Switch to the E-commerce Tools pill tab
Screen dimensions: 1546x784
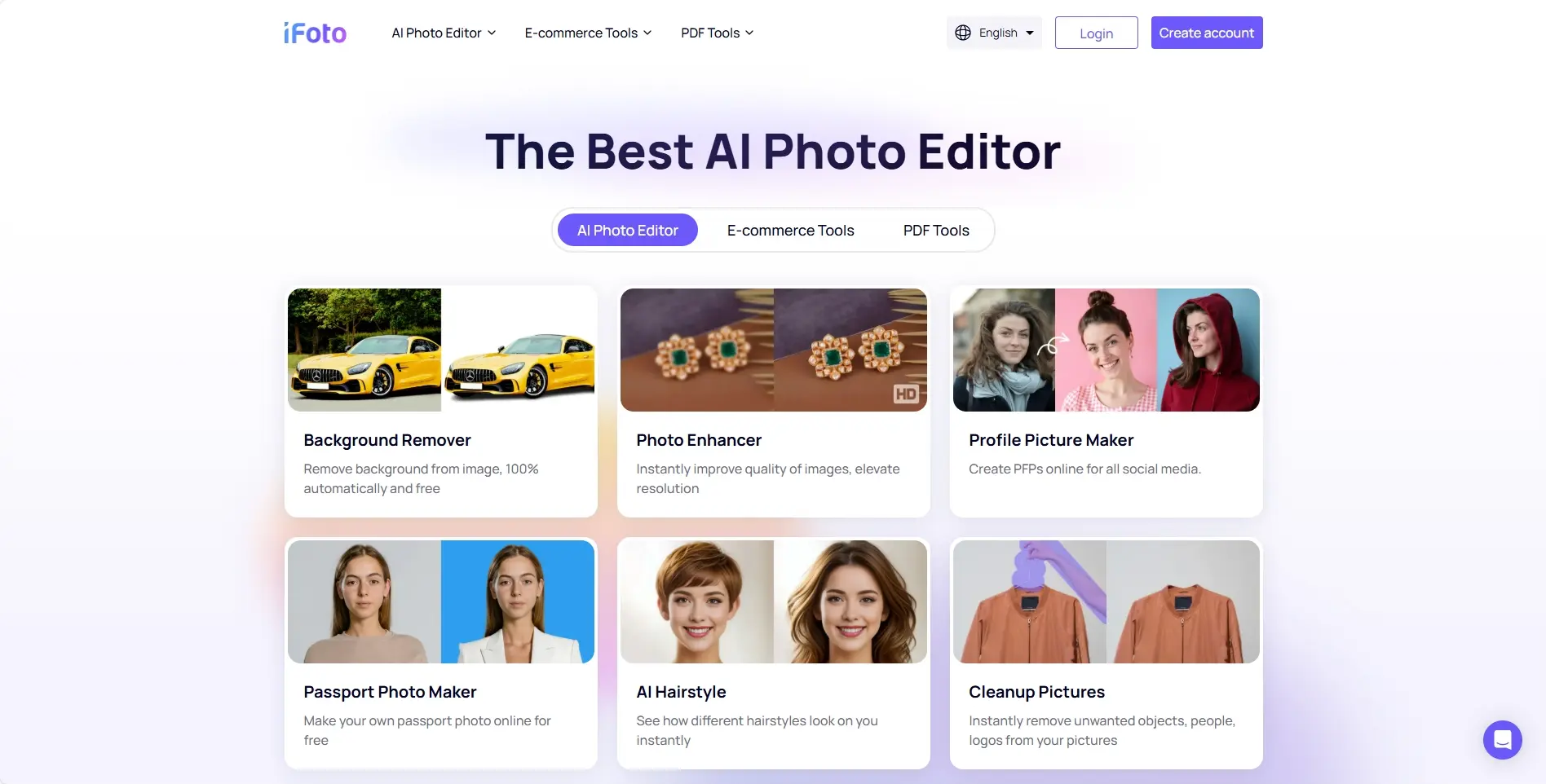791,231
